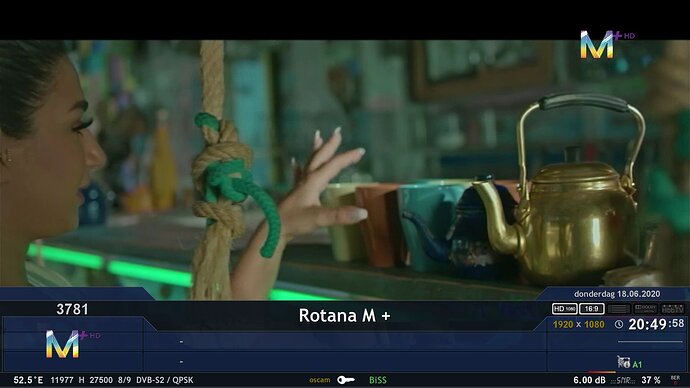Click the 37 % signal percentage
The height and width of the screenshot is (388, 690).
click(651, 380)
